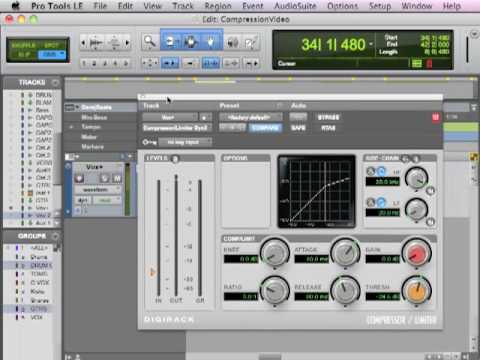Open the Track menu
Screen dimensions: 480x360
tap(183, 6)
